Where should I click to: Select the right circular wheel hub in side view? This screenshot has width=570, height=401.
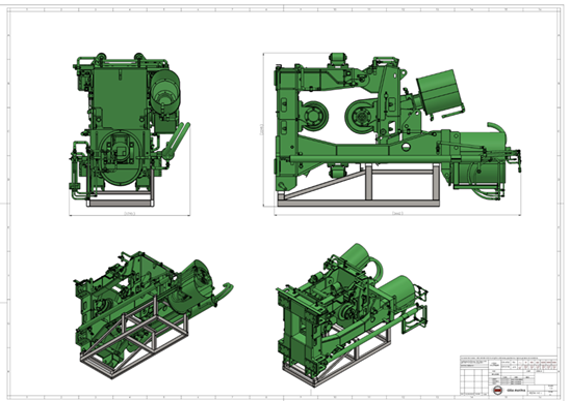click(x=361, y=116)
